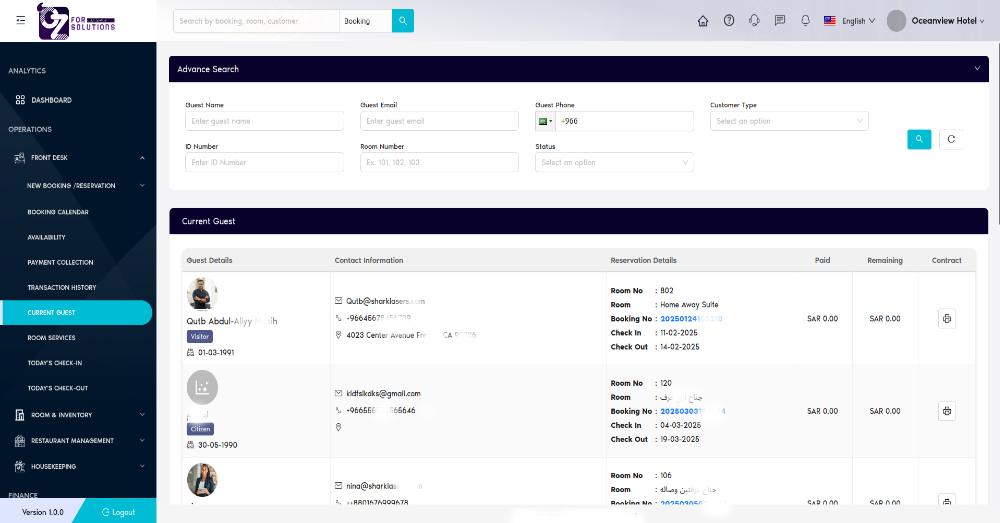Click the teal search icon in top bar
This screenshot has width=1000, height=523.
coord(402,21)
